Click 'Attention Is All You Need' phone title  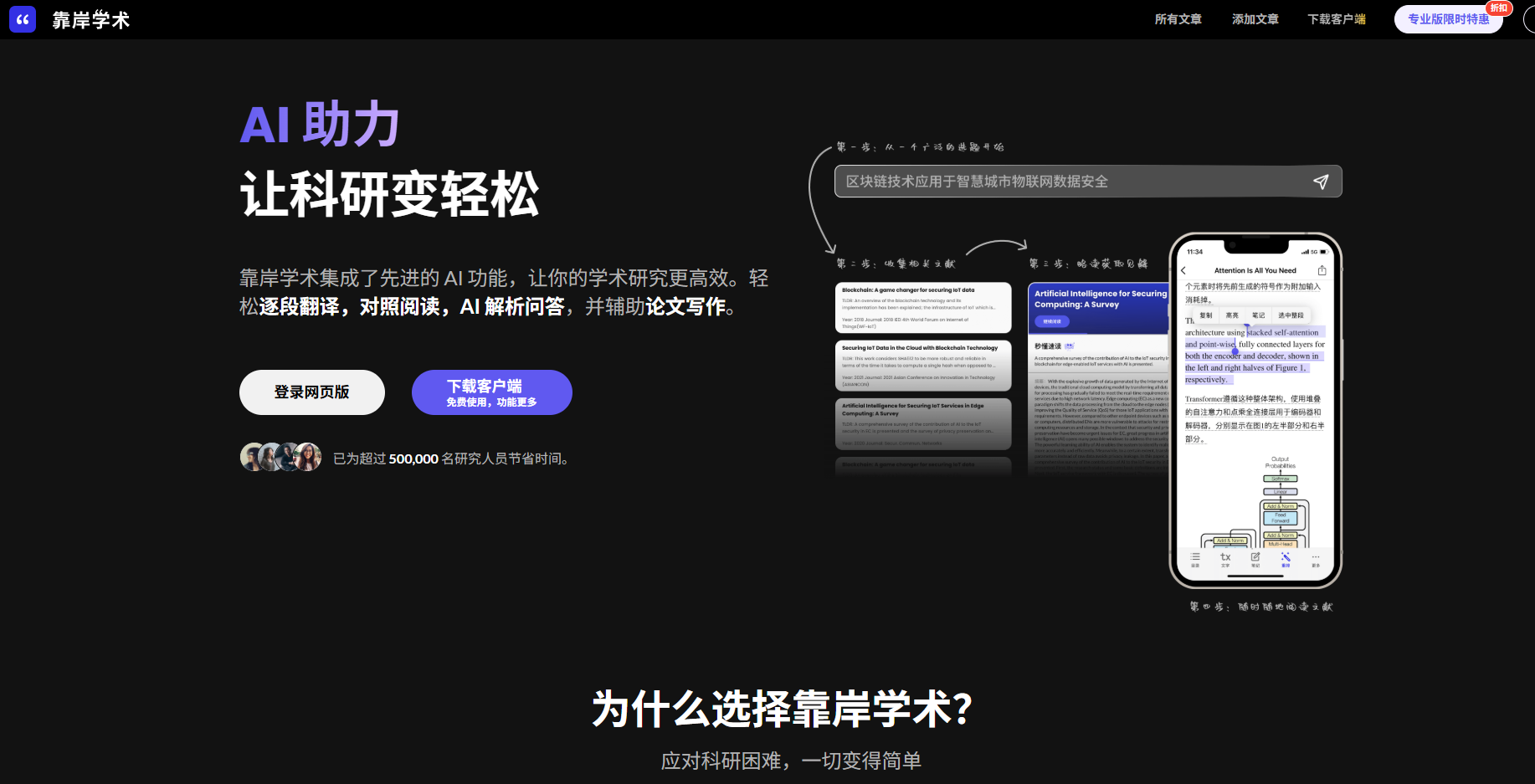click(1255, 270)
